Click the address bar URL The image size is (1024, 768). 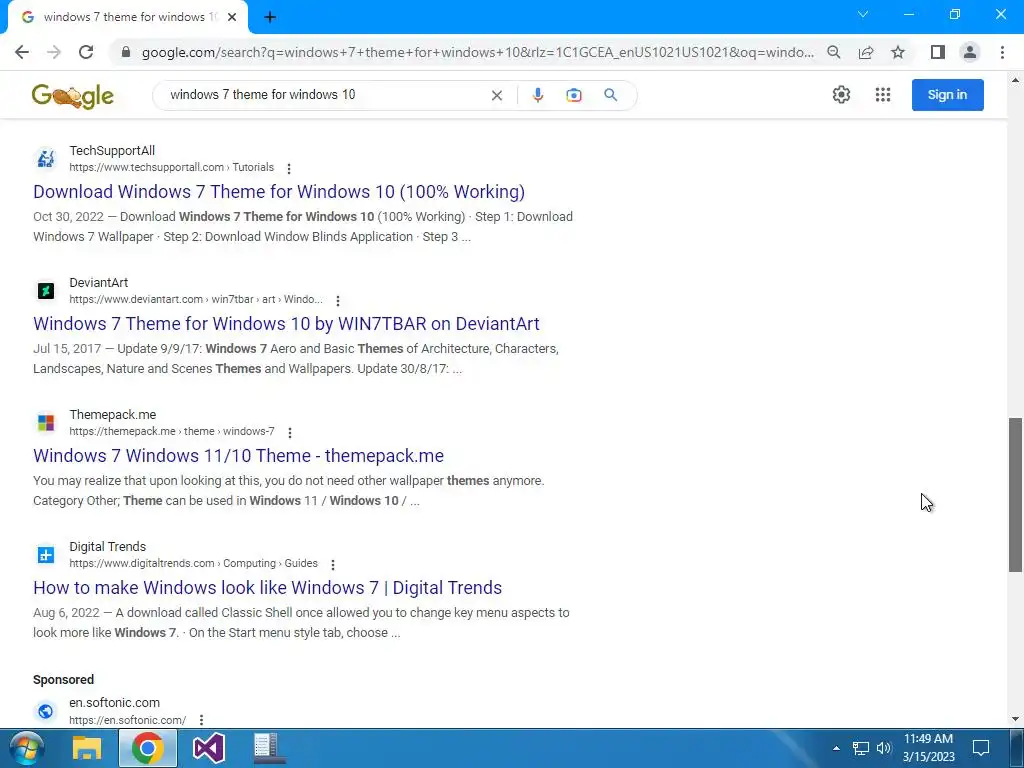click(x=477, y=52)
